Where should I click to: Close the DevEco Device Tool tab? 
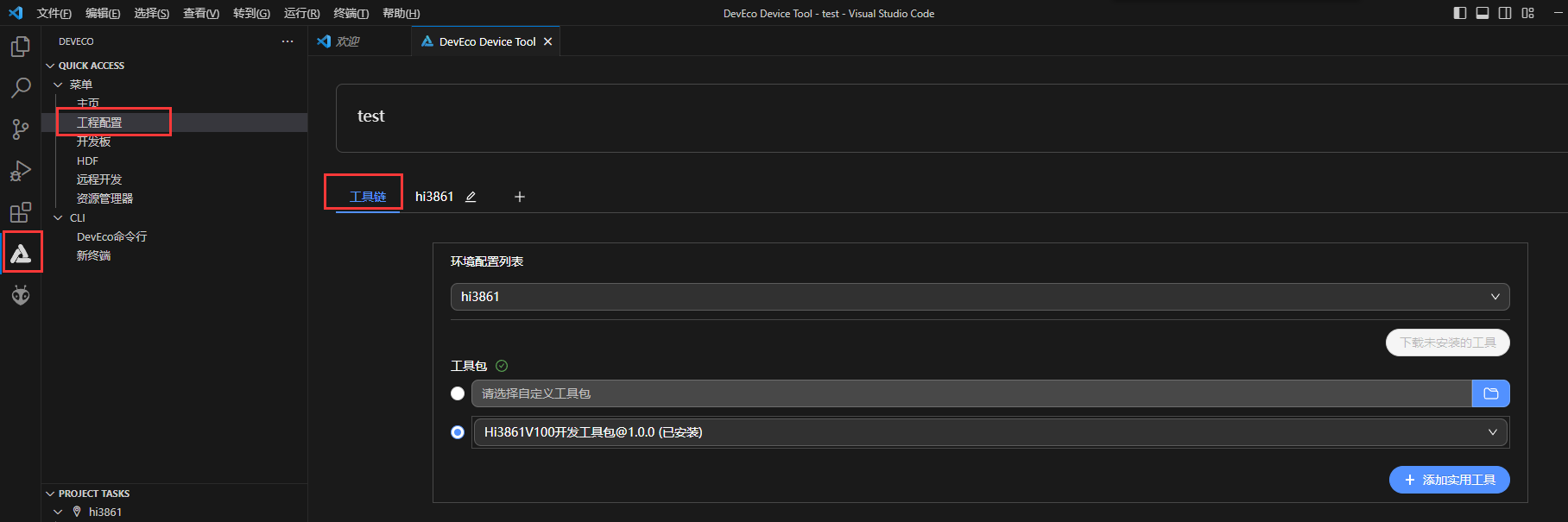pos(547,41)
